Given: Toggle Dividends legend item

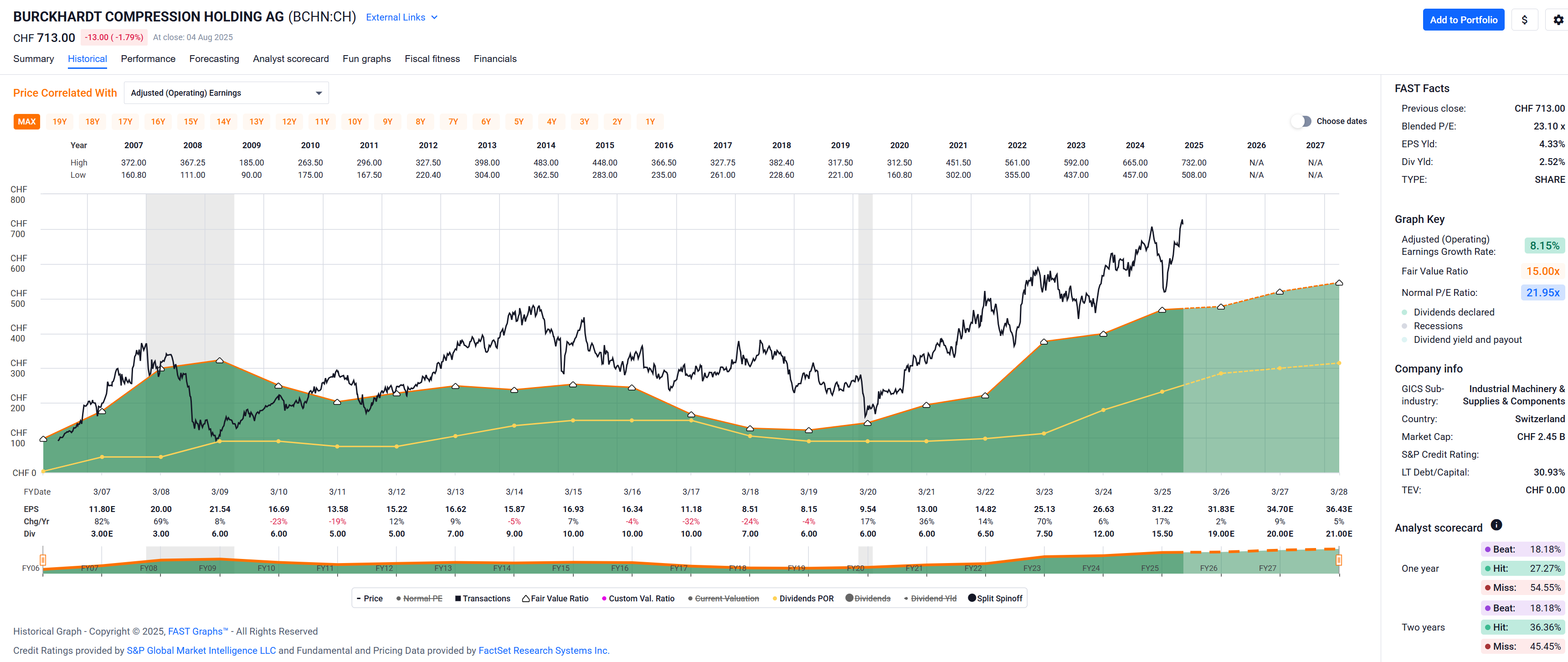Looking at the screenshot, I should (868, 599).
